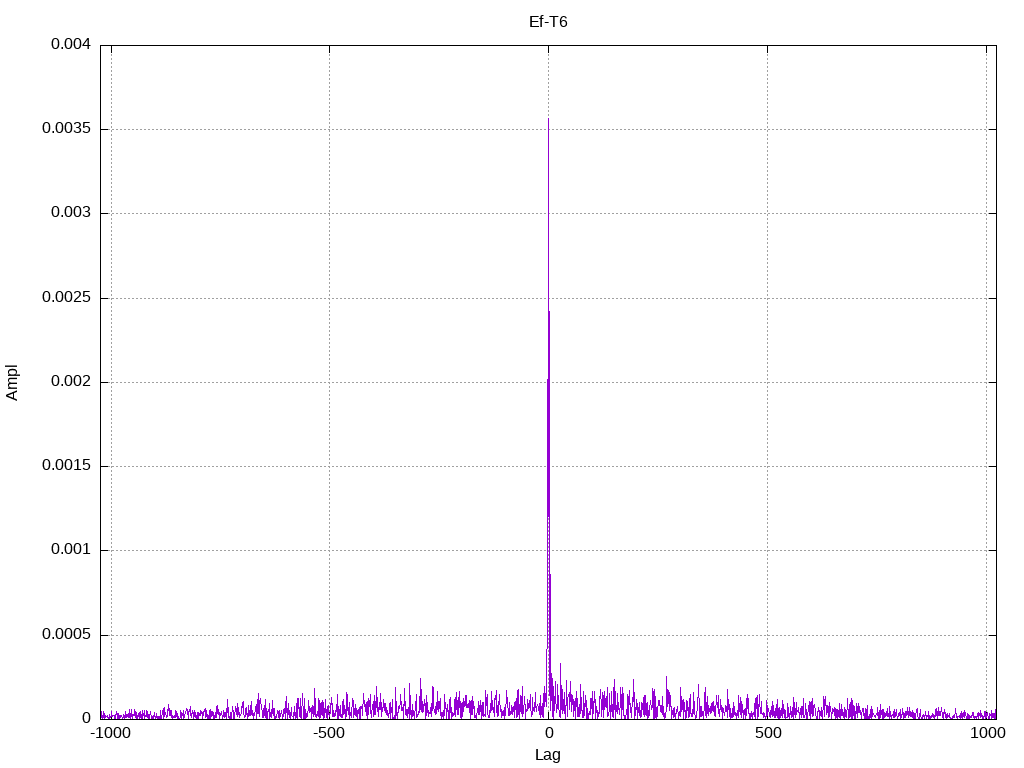Click the Lag x-axis label

pyautogui.click(x=547, y=755)
